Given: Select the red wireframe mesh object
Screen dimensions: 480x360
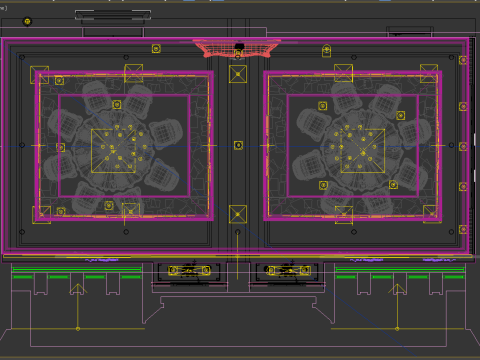Looking at the screenshot, I should click(x=237, y=48).
